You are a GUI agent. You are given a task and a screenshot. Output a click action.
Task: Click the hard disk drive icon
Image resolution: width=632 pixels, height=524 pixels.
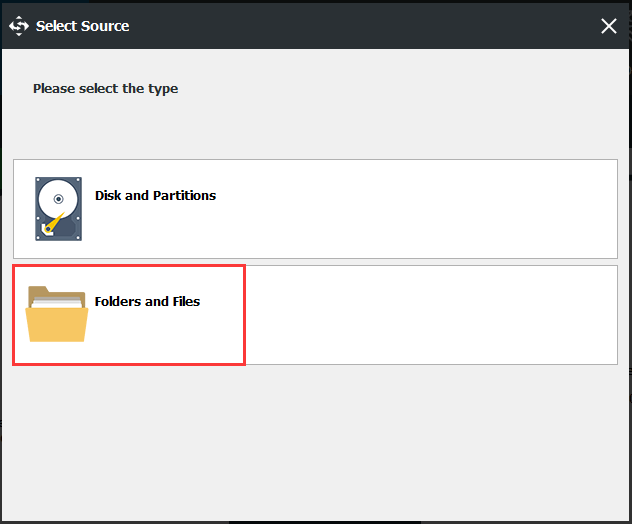58,209
